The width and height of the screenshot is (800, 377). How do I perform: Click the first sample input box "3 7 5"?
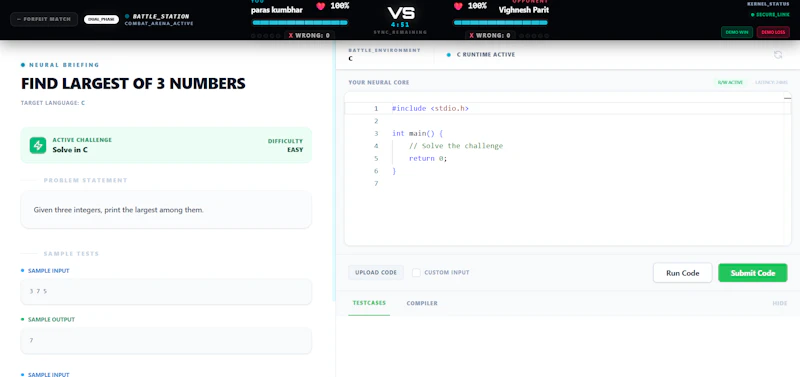(x=166, y=291)
